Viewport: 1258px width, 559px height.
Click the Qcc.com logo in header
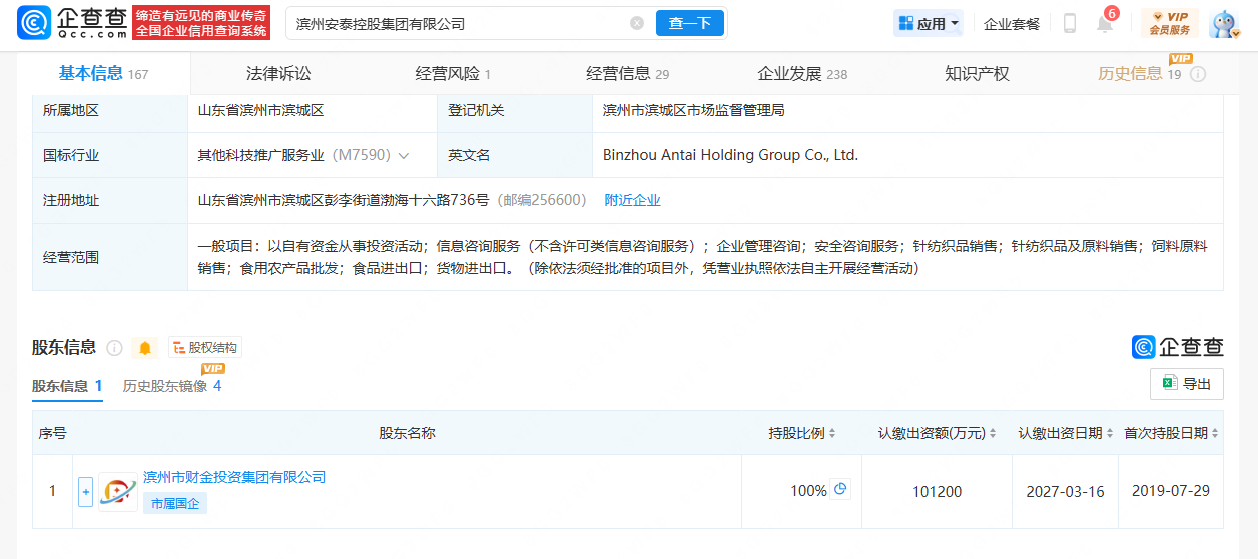click(x=73, y=23)
